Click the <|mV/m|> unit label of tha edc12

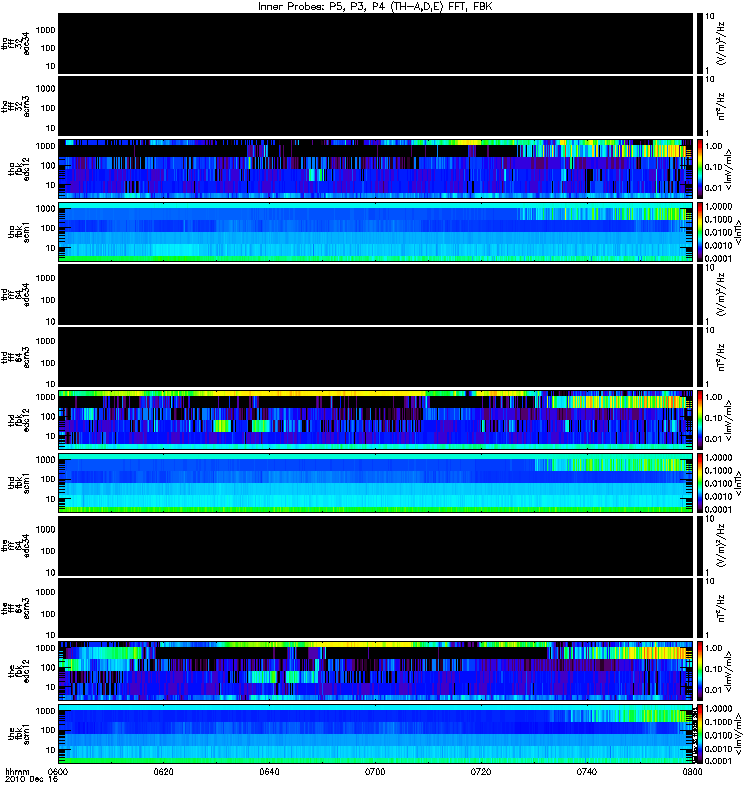(729, 169)
